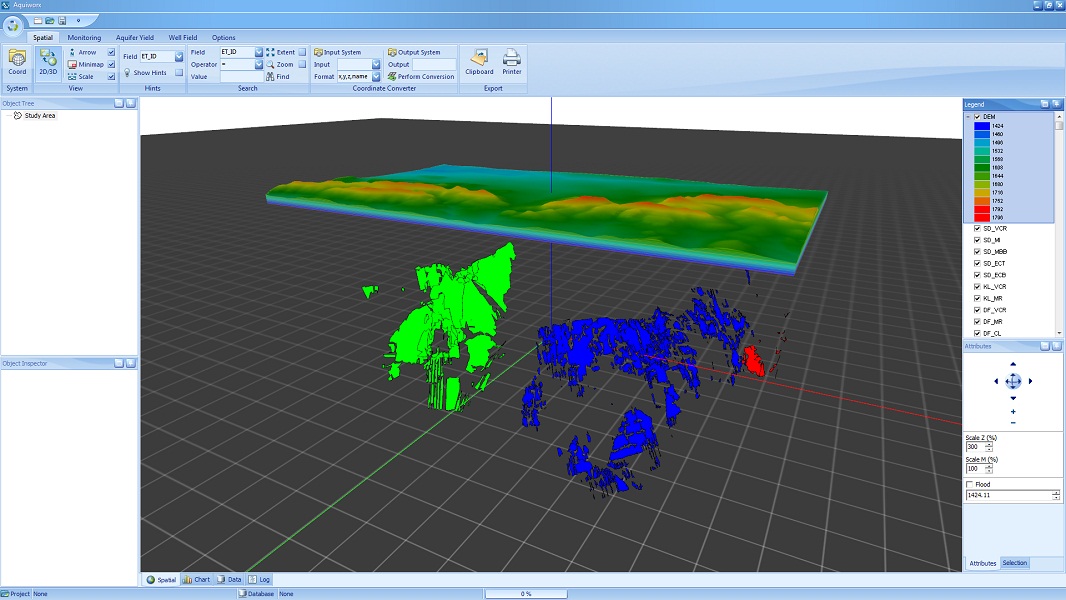The width and height of the screenshot is (1066, 600).
Task: Switch view with the 2D/3D button
Action: pos(48,61)
